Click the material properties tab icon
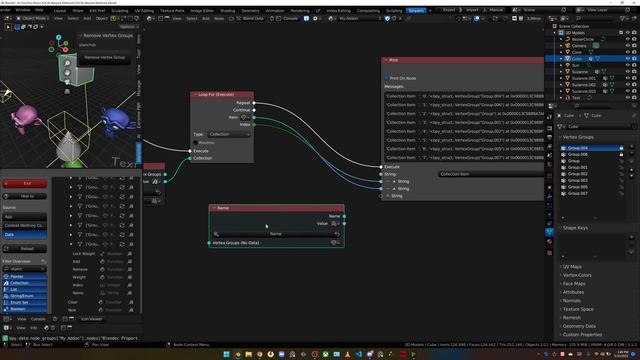Image resolution: width=640 pixels, height=360 pixels. tap(549, 242)
